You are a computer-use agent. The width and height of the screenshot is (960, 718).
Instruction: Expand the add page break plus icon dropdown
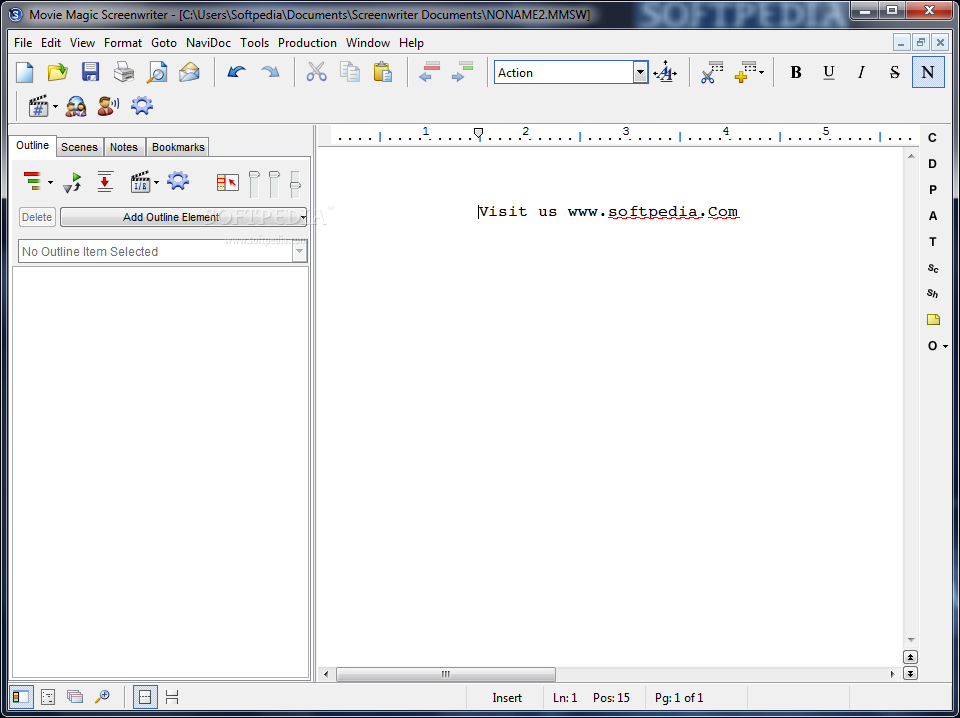(x=761, y=73)
